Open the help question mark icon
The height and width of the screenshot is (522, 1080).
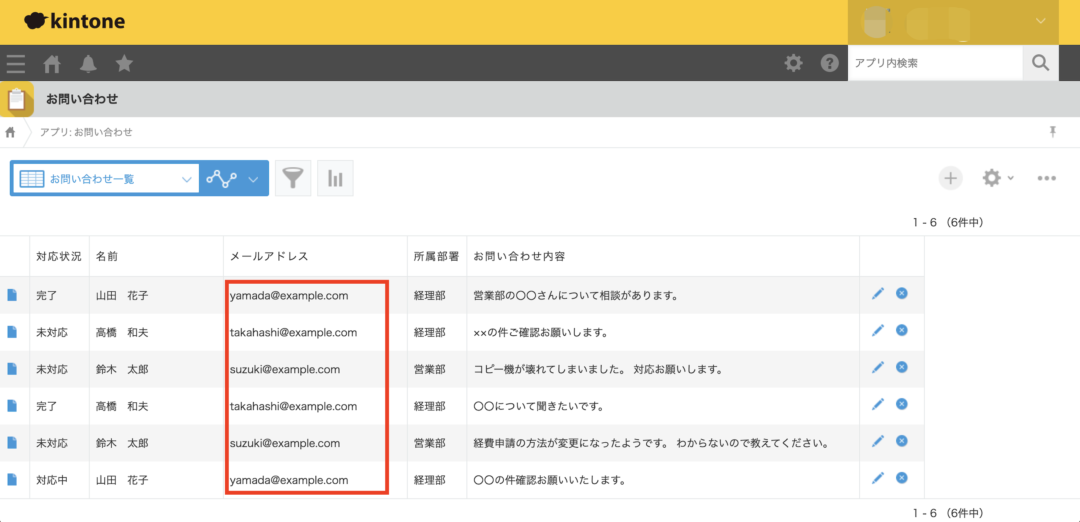(829, 64)
